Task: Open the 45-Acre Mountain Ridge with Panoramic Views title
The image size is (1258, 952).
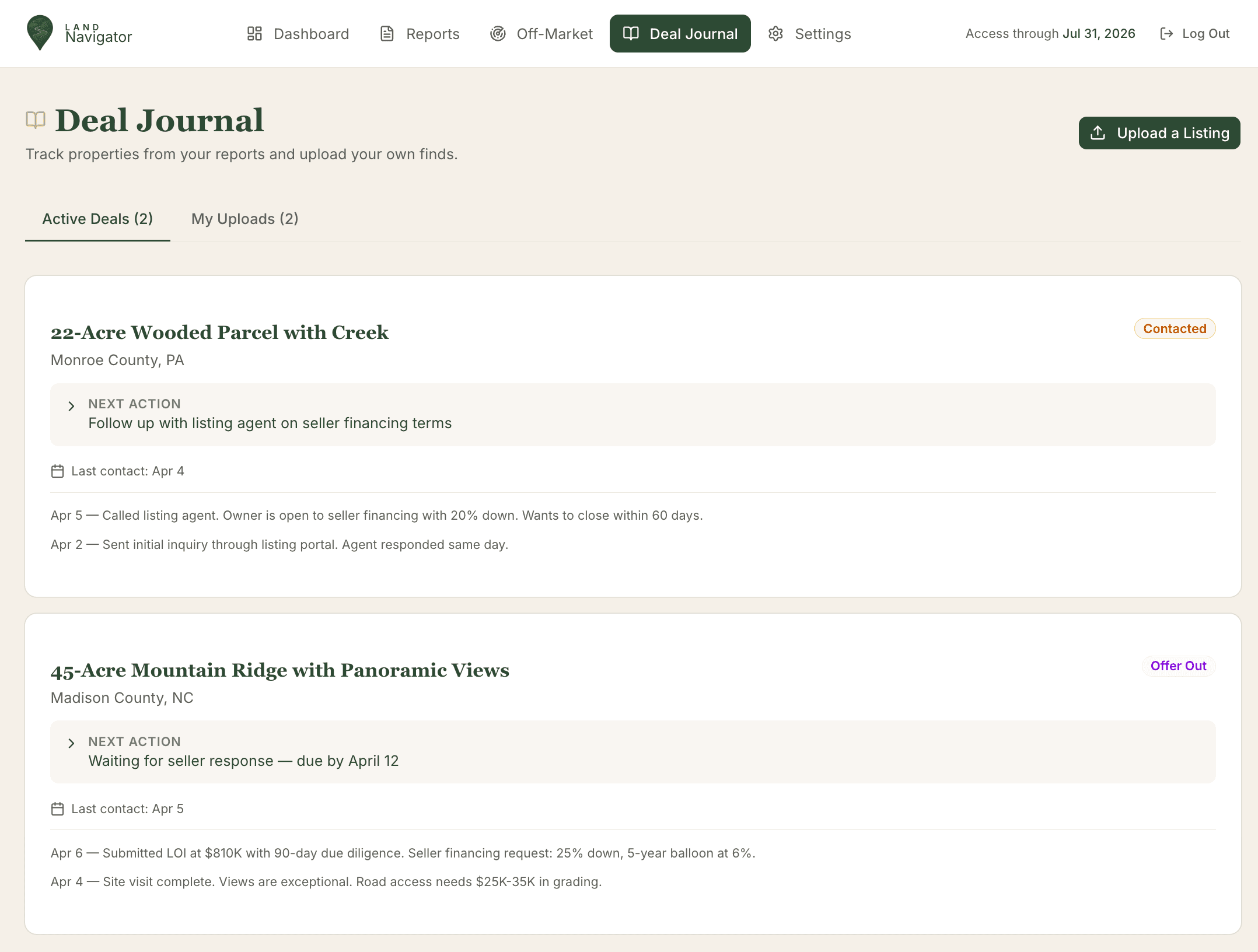Action: (280, 670)
